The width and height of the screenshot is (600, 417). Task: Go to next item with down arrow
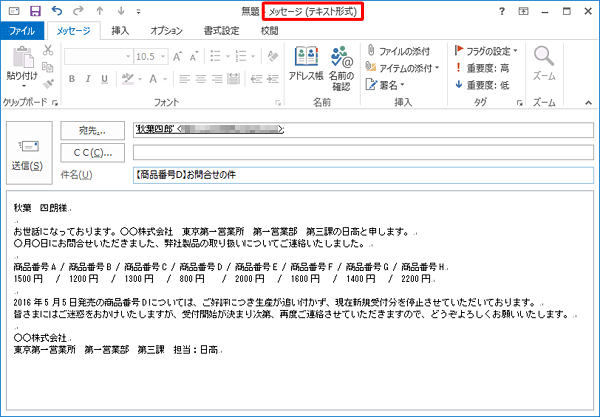click(121, 11)
